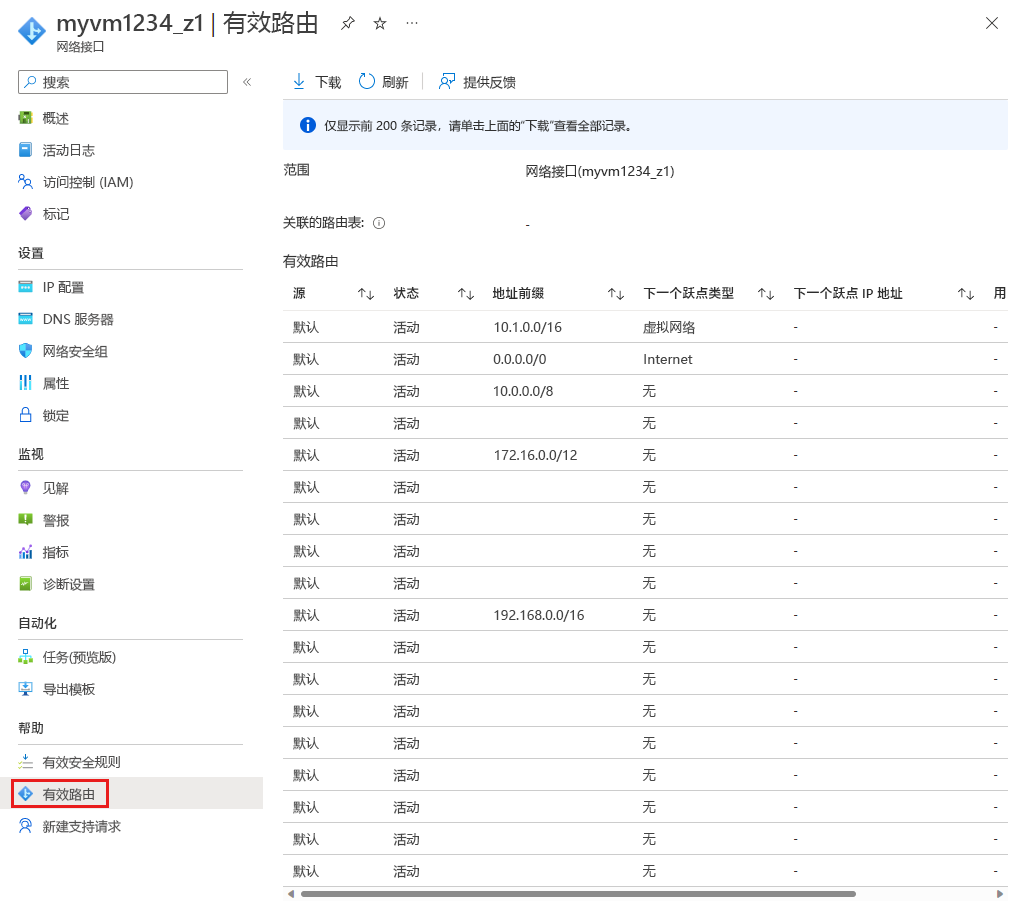The width and height of the screenshot is (1026, 913).
Task: Click the 有效安全规则 icon
Action: click(x=26, y=761)
